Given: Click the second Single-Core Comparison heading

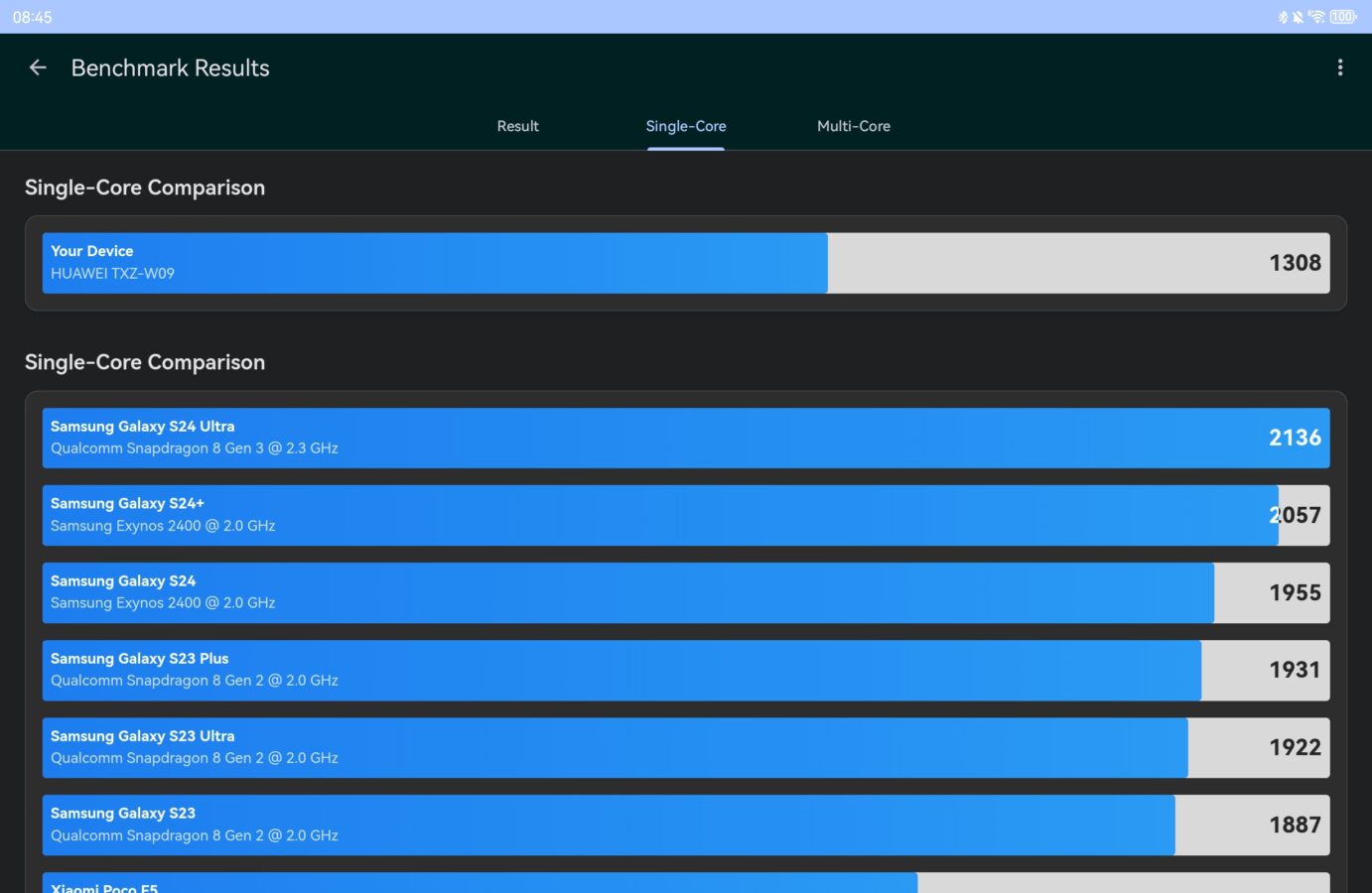Looking at the screenshot, I should 145,362.
